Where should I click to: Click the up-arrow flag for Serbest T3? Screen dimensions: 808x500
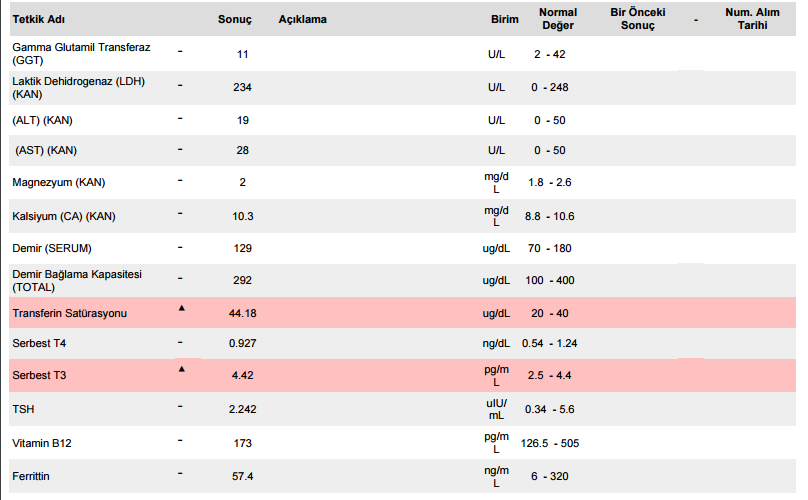point(181,369)
